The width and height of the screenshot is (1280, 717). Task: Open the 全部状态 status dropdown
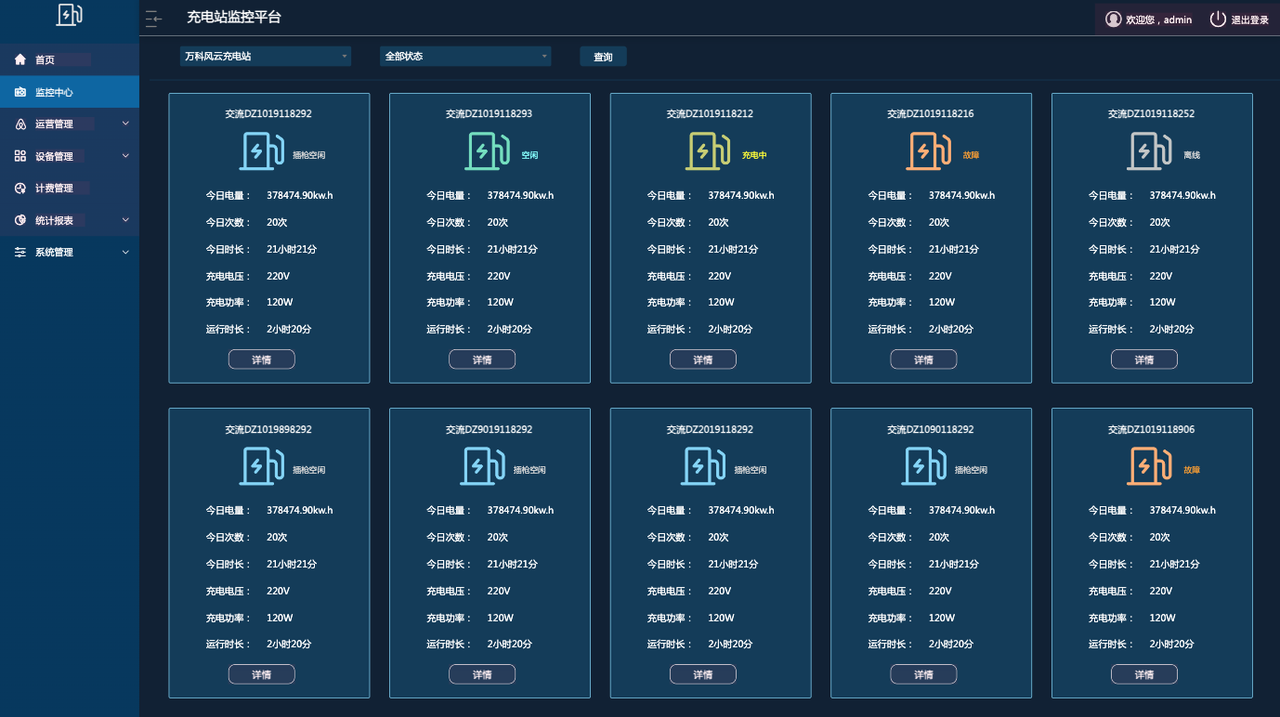[x=466, y=56]
